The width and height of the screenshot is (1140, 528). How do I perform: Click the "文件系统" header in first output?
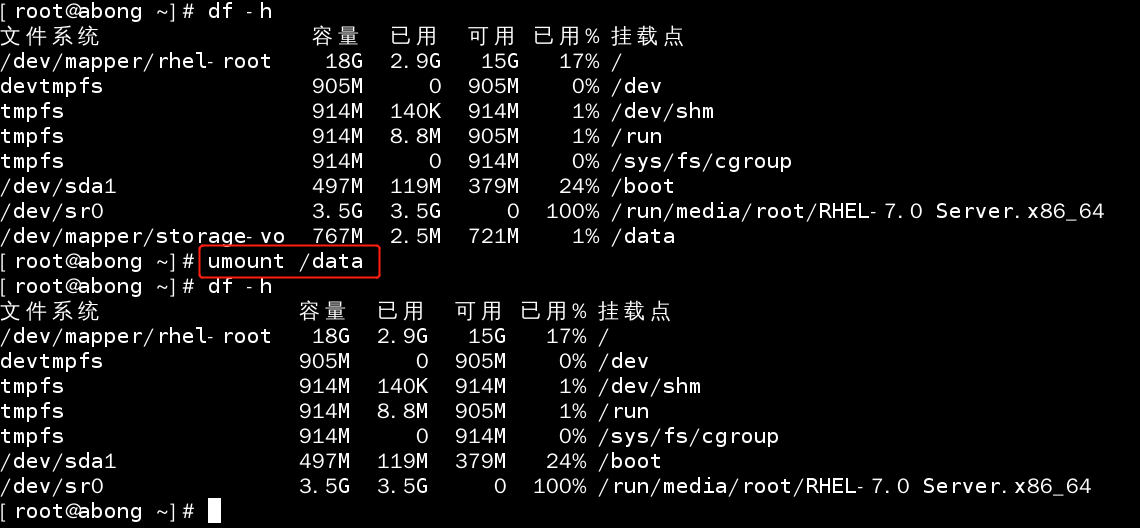pyautogui.click(x=49, y=36)
